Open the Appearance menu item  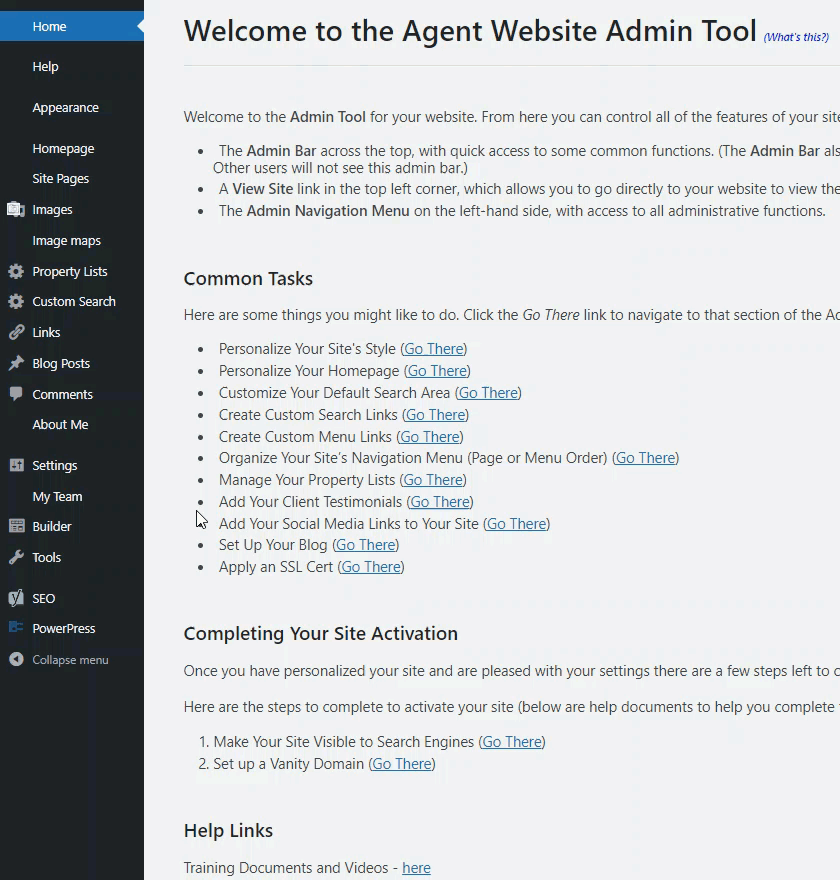[65, 108]
